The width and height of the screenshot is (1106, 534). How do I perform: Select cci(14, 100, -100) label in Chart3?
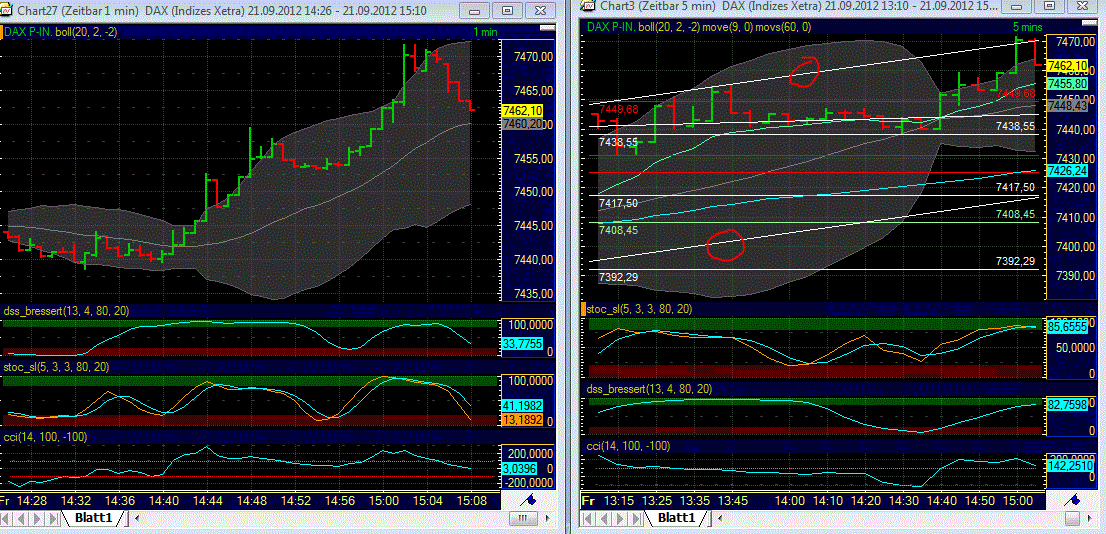click(x=629, y=446)
